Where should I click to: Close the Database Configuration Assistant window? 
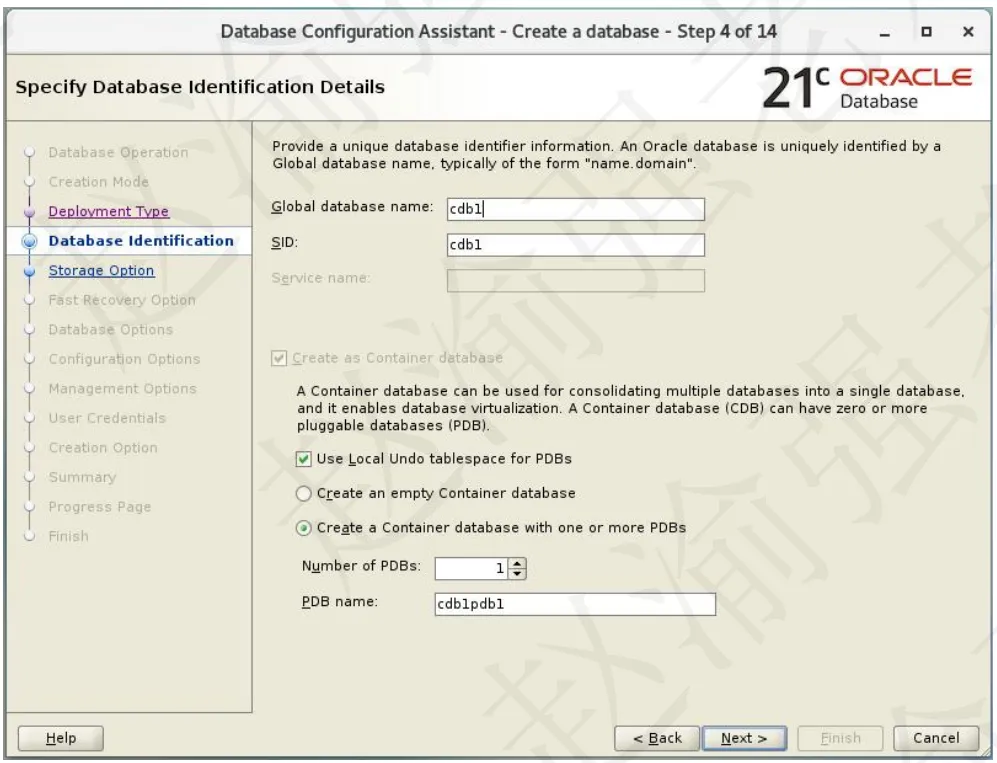click(968, 31)
